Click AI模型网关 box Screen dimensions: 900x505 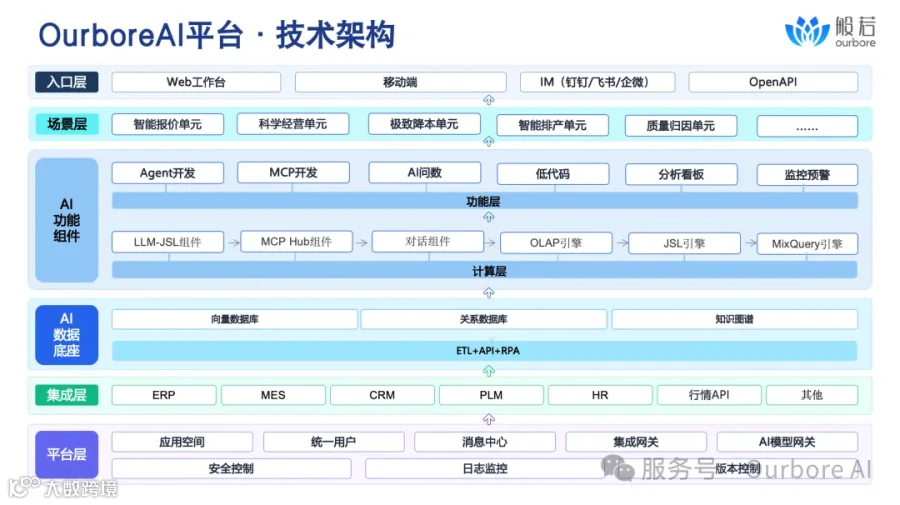click(788, 442)
